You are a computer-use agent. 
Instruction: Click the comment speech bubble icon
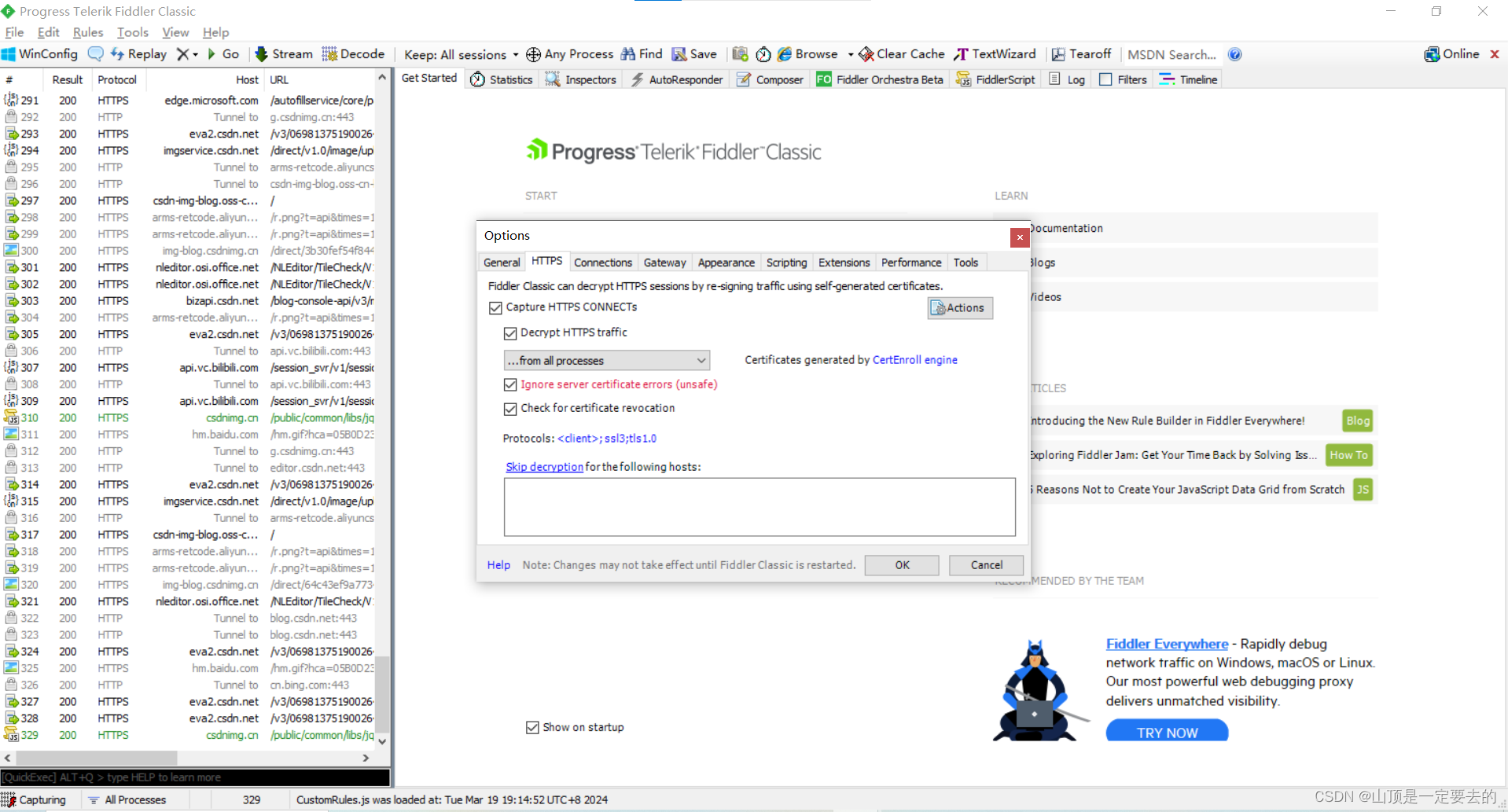(x=95, y=54)
